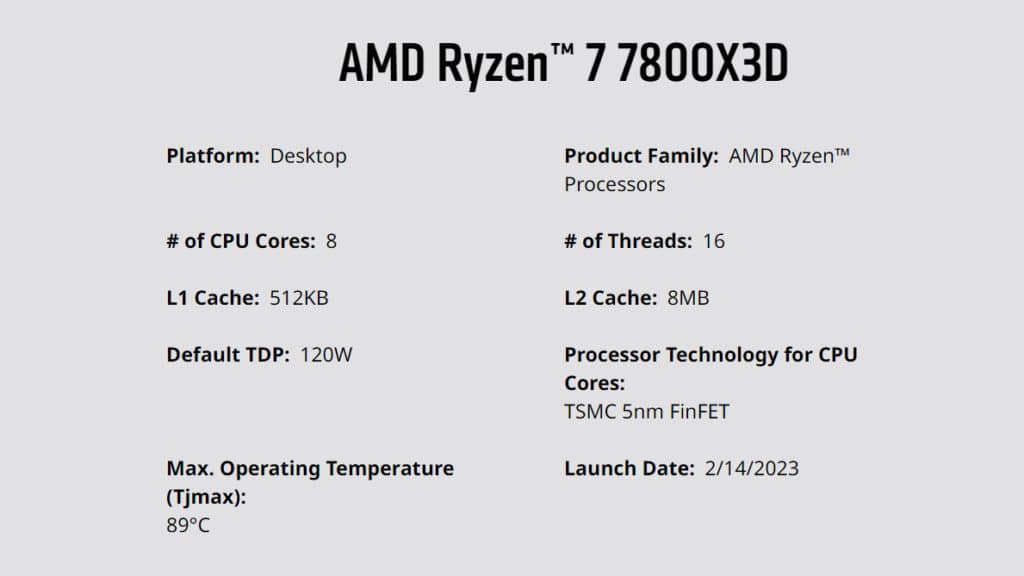Click the 8MB cache value

coord(688,298)
